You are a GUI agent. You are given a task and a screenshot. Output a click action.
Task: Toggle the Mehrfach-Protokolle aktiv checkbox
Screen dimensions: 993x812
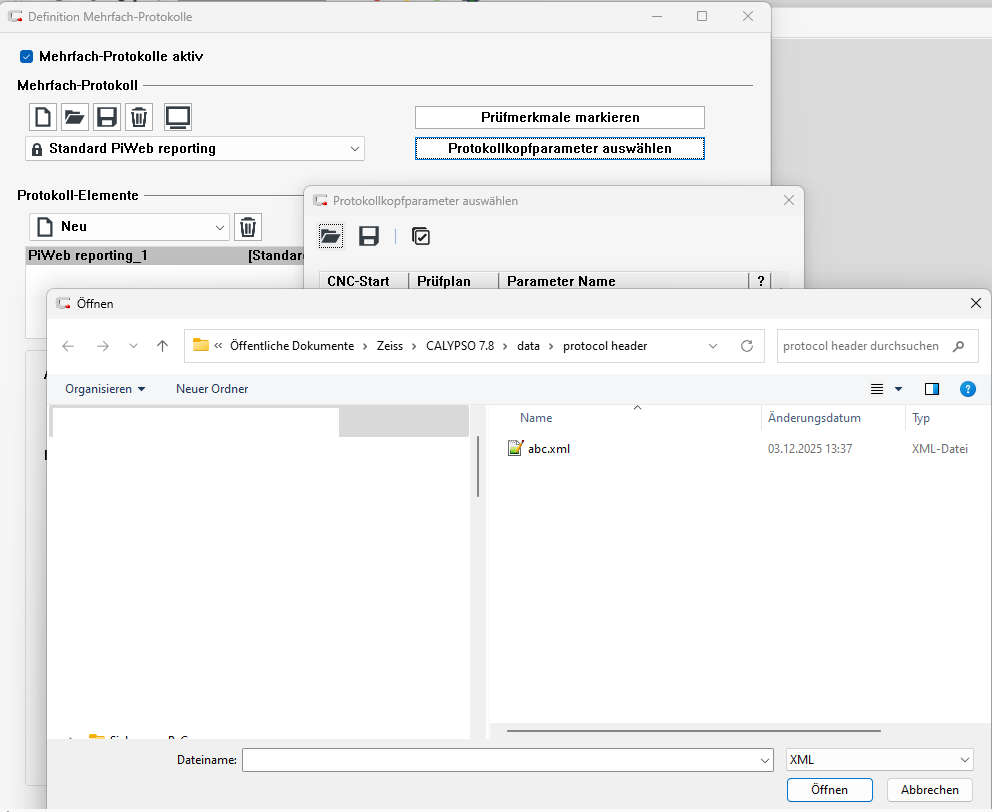(27, 57)
